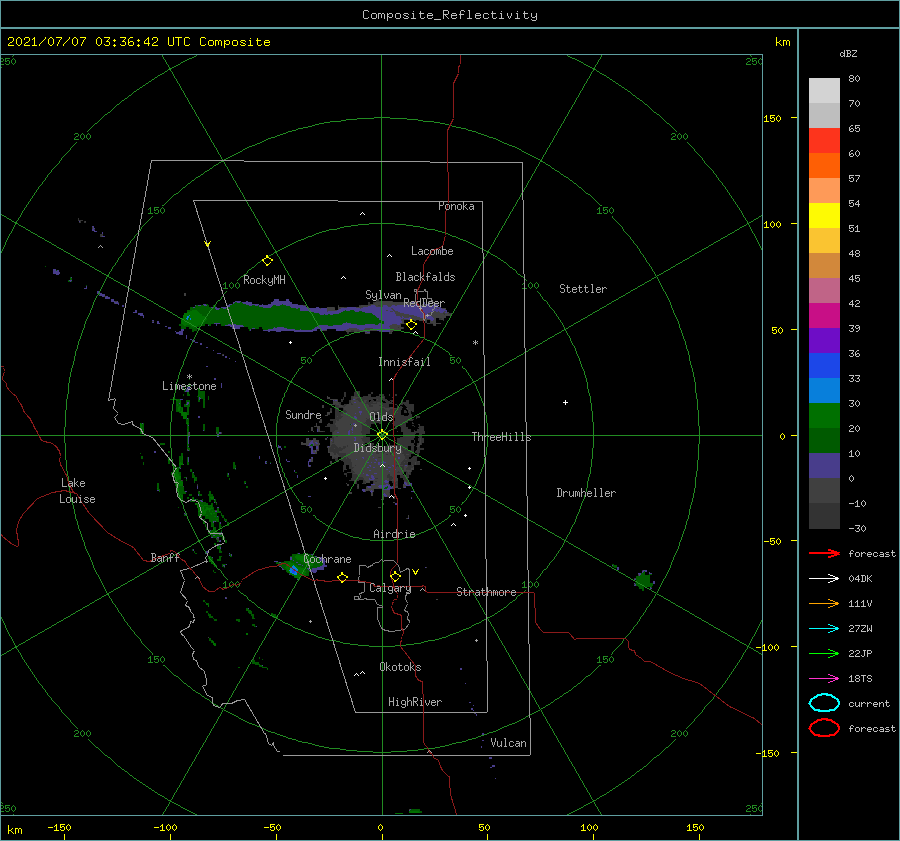This screenshot has width=900, height=841.
Task: Click the 30 dBZ green color swatch
Action: coord(824,416)
